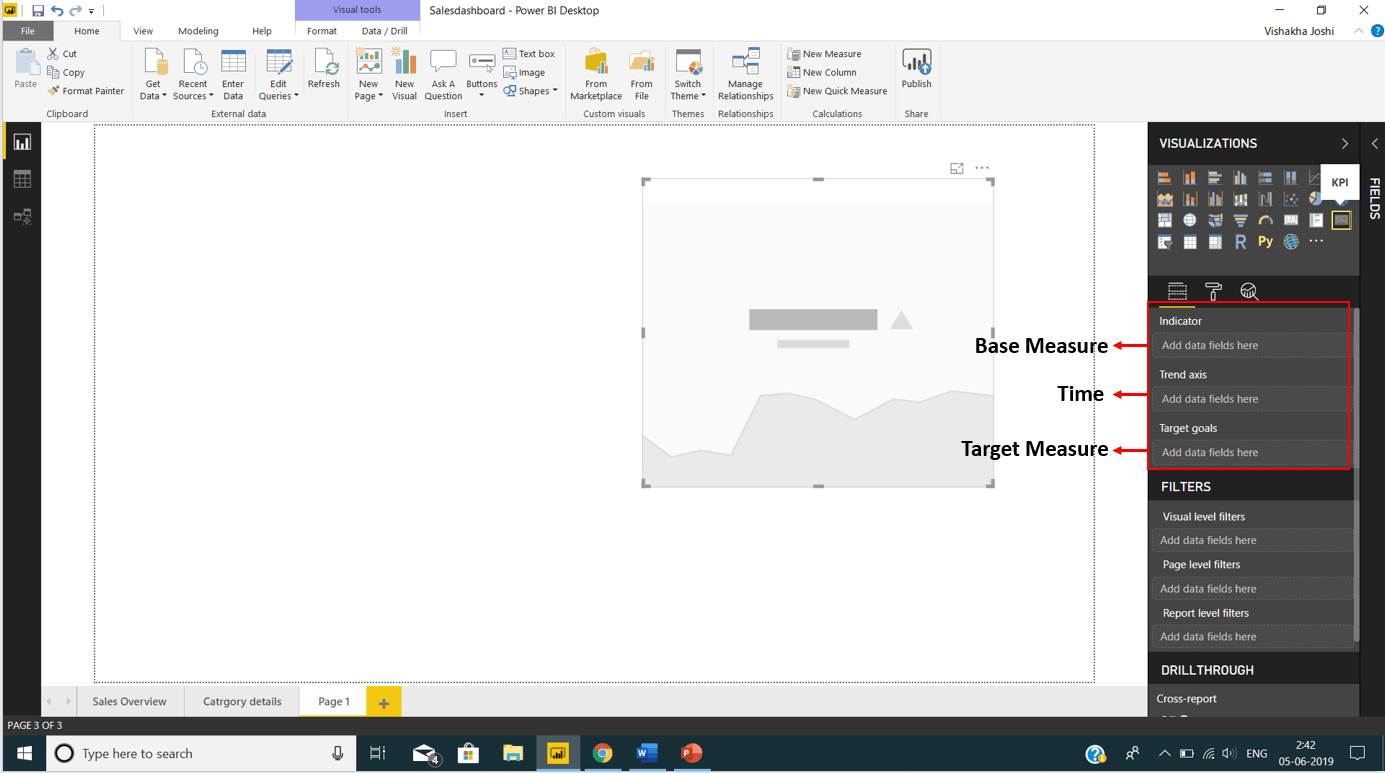Select the Card visual with 123
The height and width of the screenshot is (773, 1385).
[x=1291, y=220]
